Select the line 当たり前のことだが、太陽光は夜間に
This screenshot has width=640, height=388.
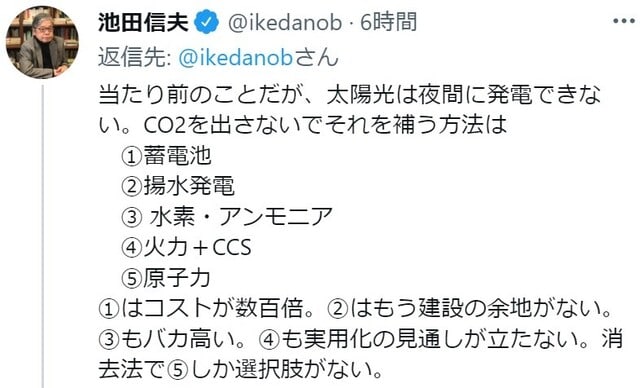click(x=293, y=96)
